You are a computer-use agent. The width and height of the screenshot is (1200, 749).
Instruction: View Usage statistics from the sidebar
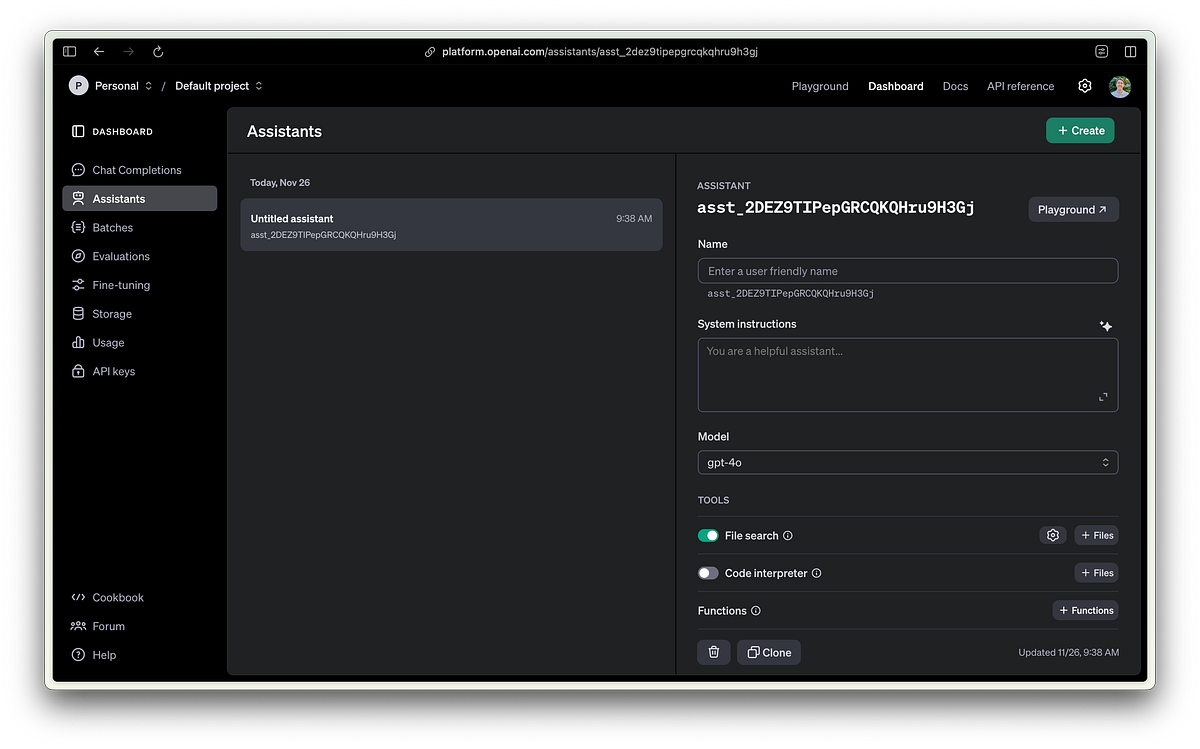click(x=108, y=342)
